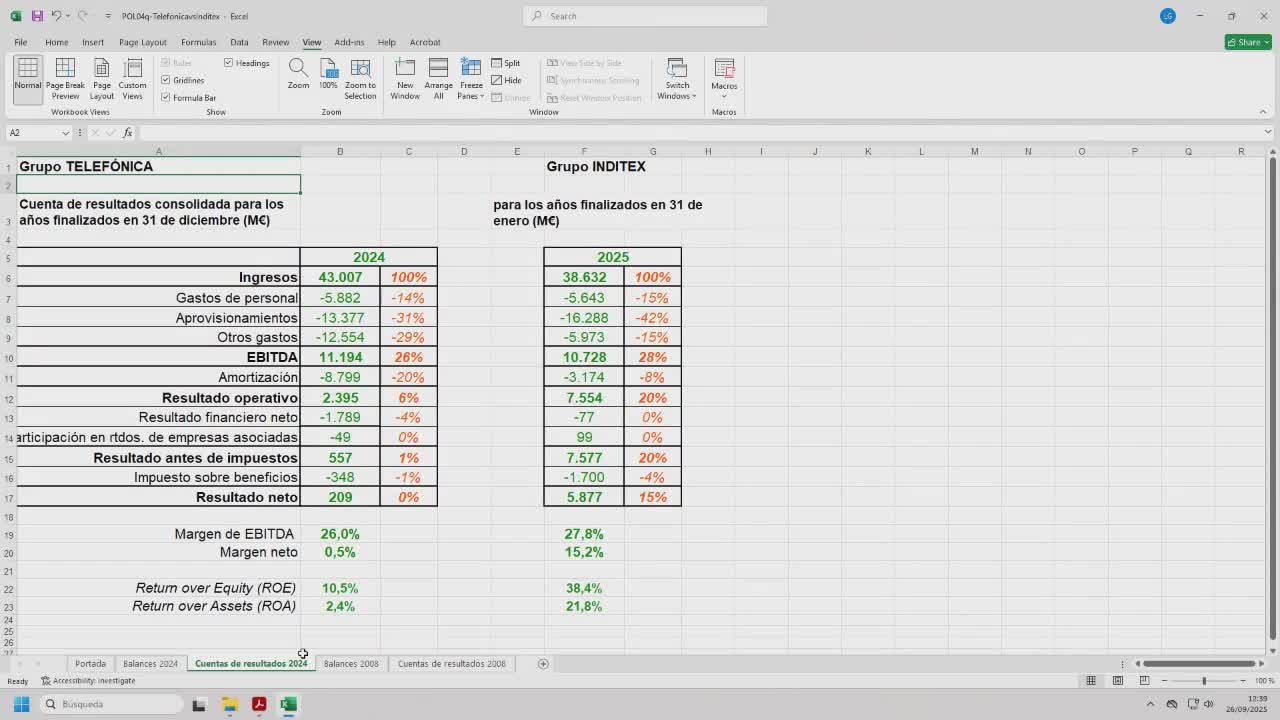Adjust the status bar zoom slider
The width and height of the screenshot is (1280, 720).
coord(1204,681)
